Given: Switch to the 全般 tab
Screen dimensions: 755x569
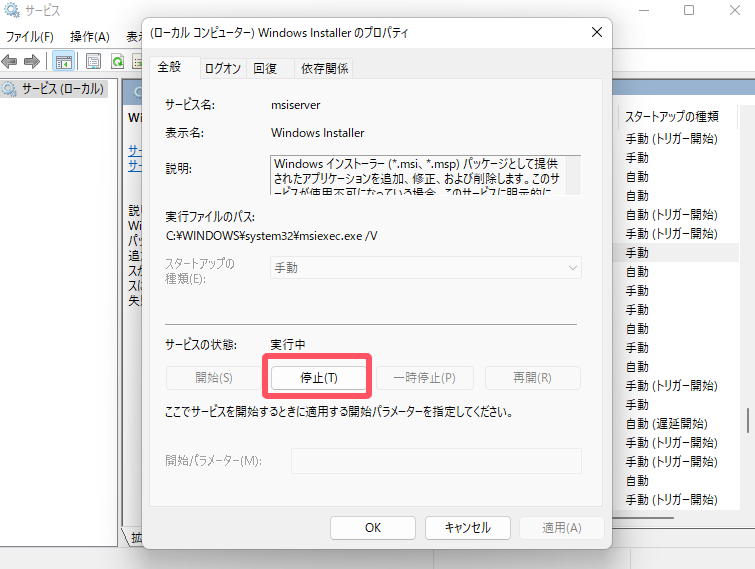Looking at the screenshot, I should click(x=169, y=67).
